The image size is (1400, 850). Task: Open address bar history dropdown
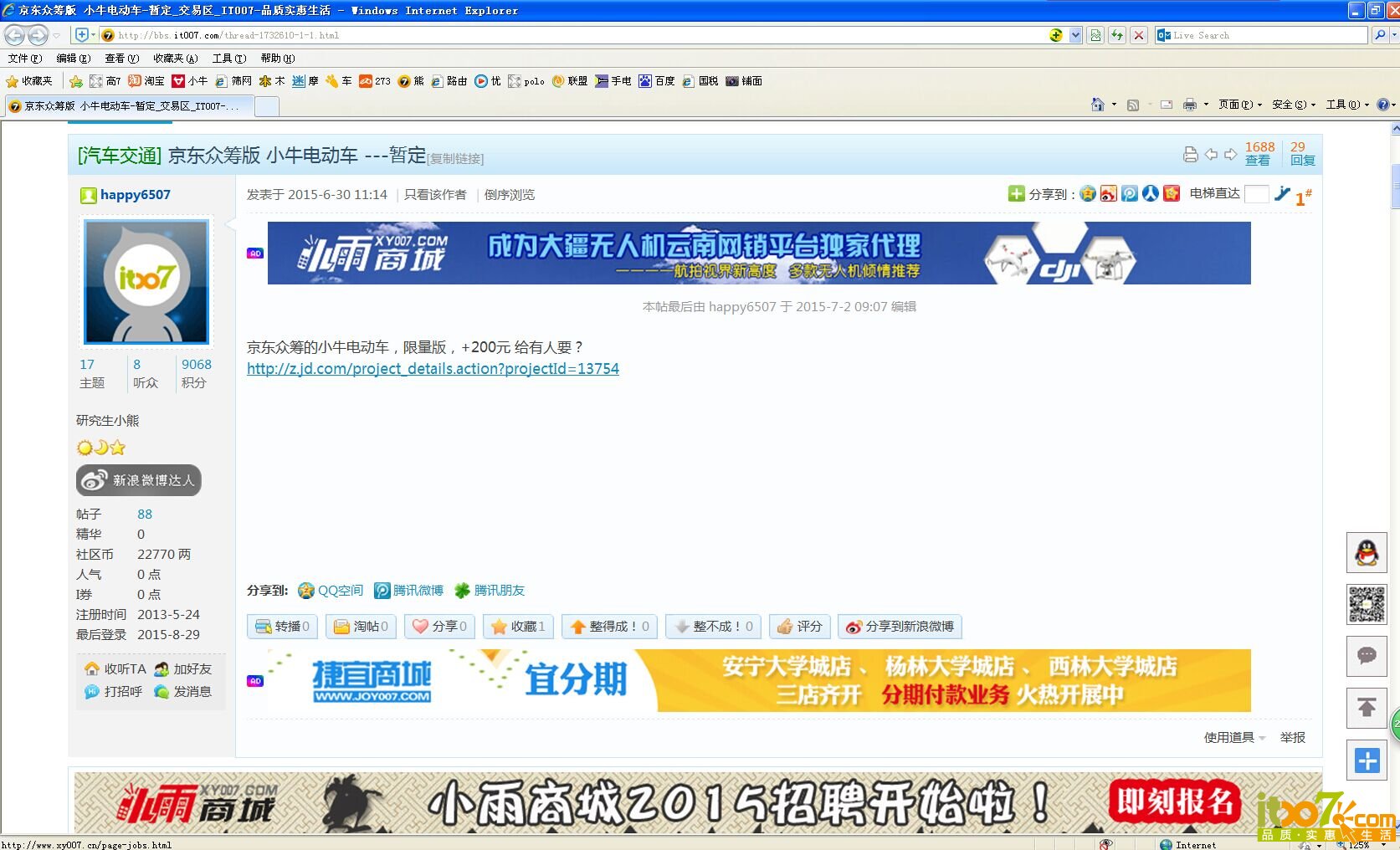[1075, 35]
